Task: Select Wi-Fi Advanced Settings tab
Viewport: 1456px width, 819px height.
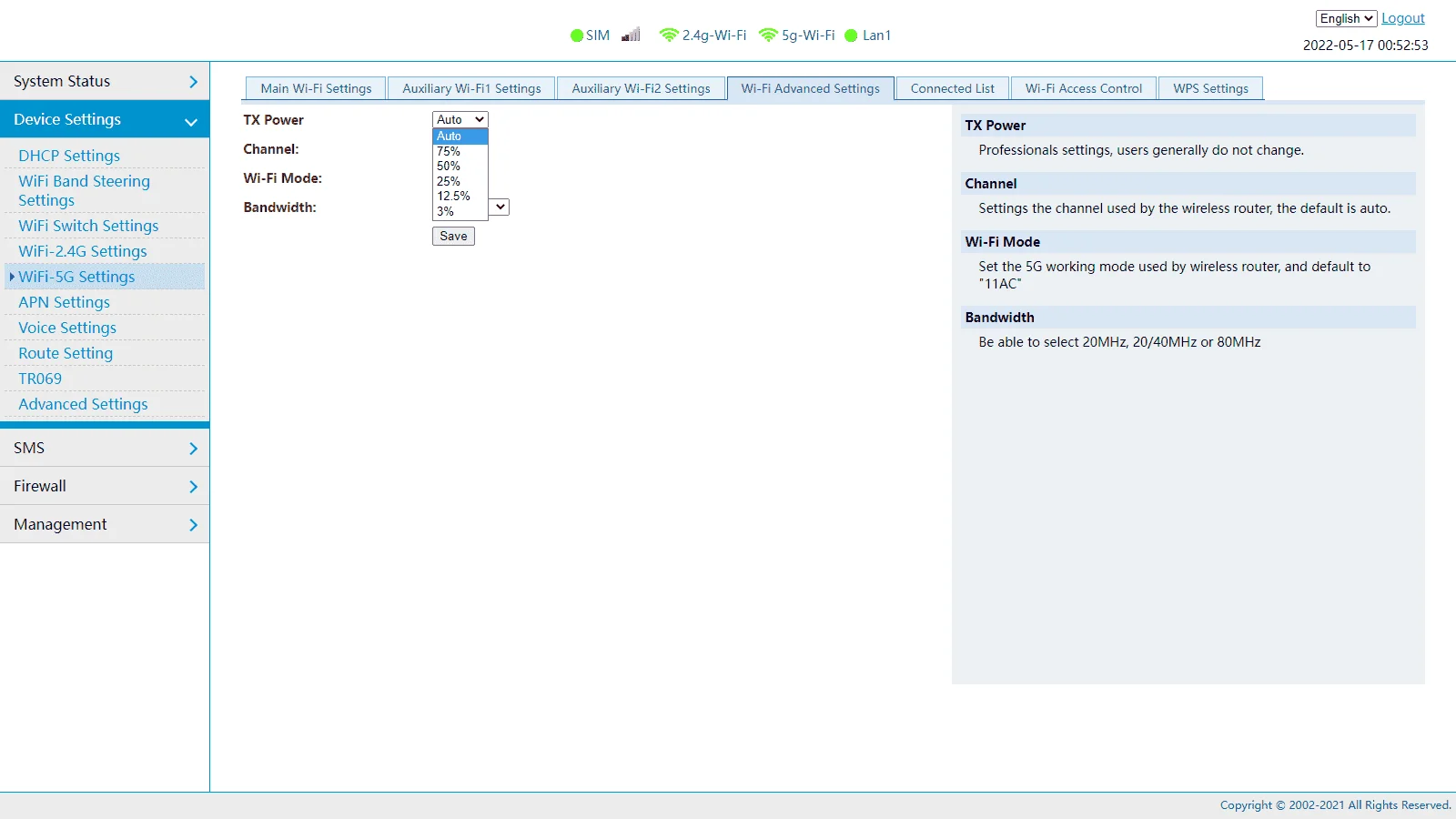Action: click(x=810, y=88)
